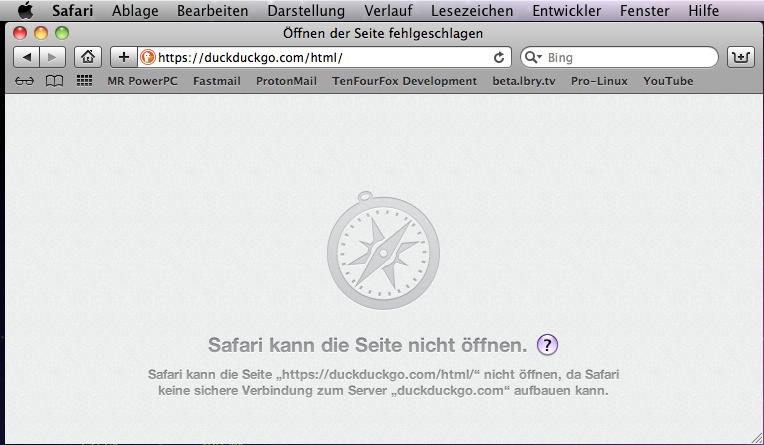Open the Fenster menu
The height and width of the screenshot is (445, 764).
[644, 10]
